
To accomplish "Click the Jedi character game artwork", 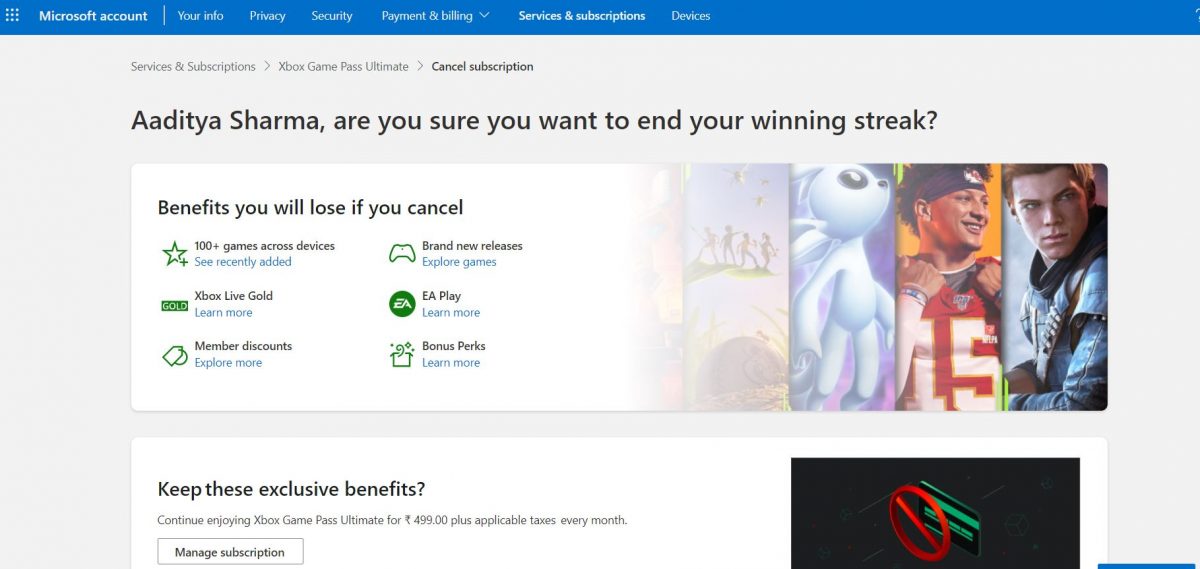I will click(x=1054, y=287).
